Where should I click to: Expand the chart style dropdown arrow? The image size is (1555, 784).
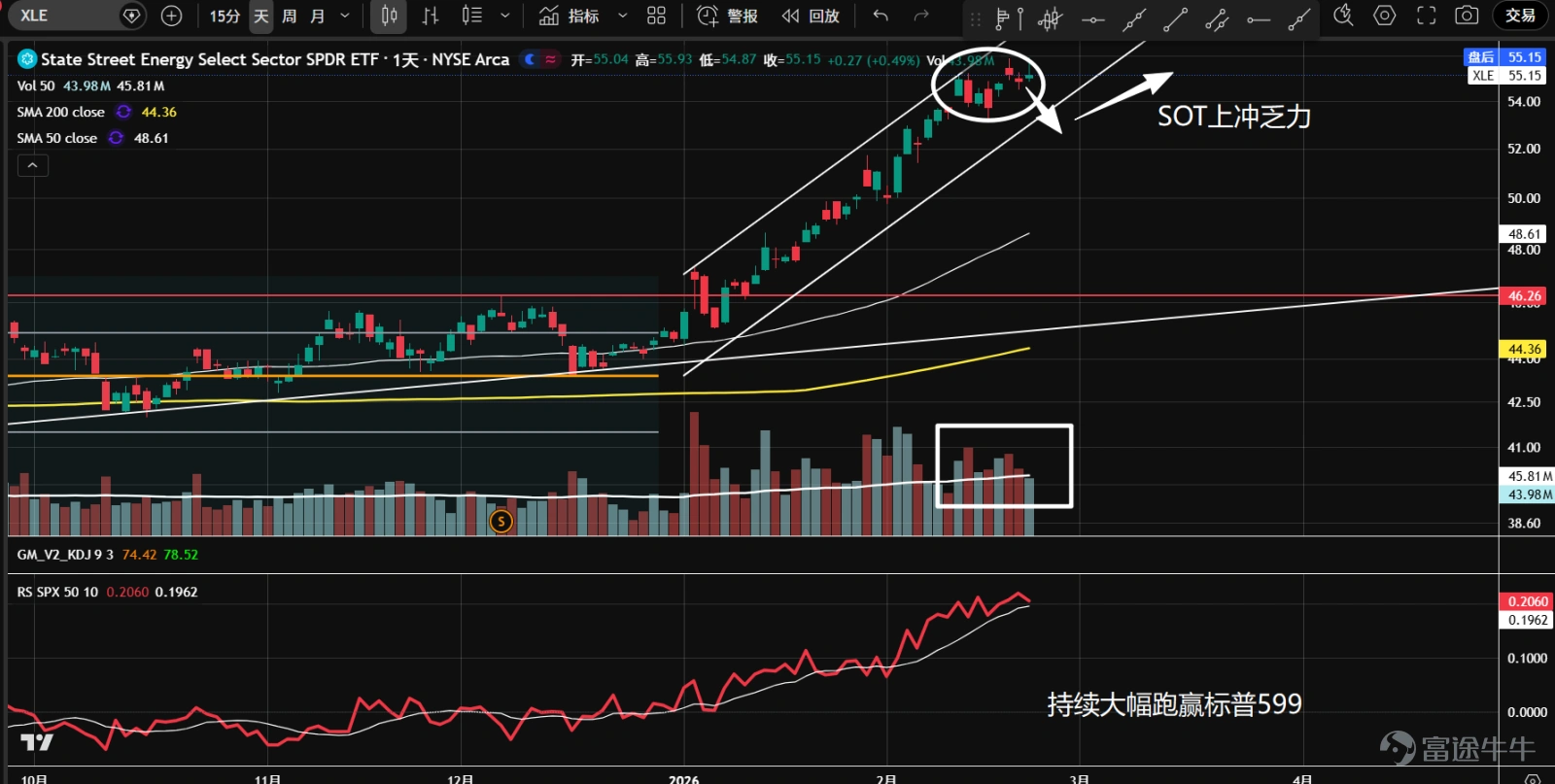(x=505, y=16)
